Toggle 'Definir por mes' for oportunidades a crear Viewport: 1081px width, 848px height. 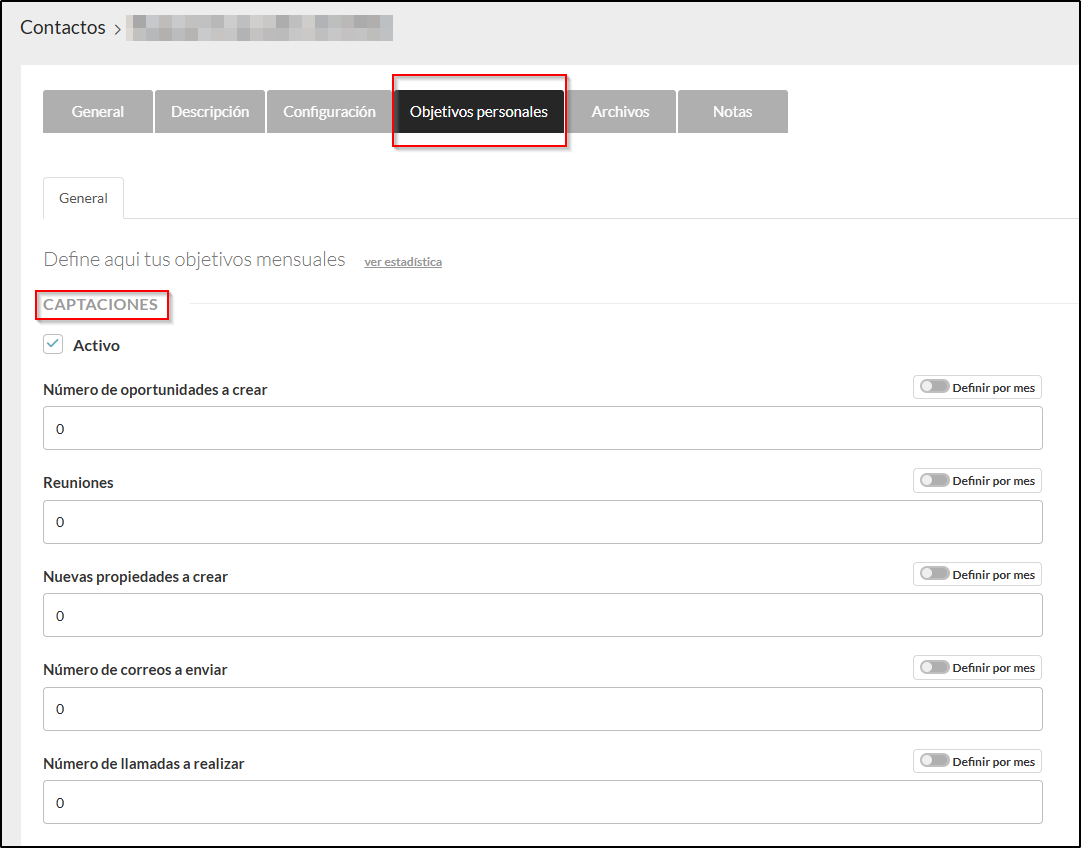(935, 387)
